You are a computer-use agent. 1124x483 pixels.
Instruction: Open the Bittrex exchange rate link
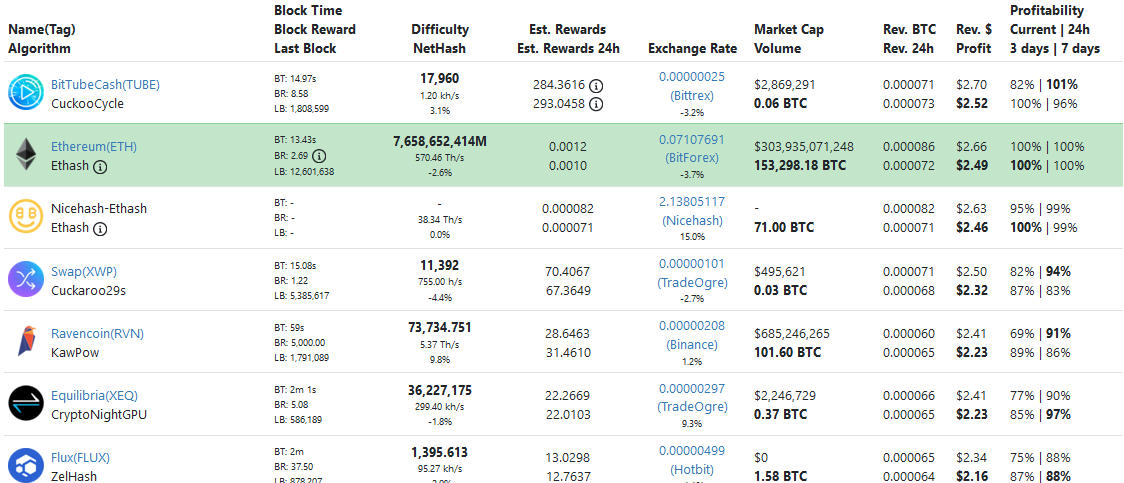692,94
